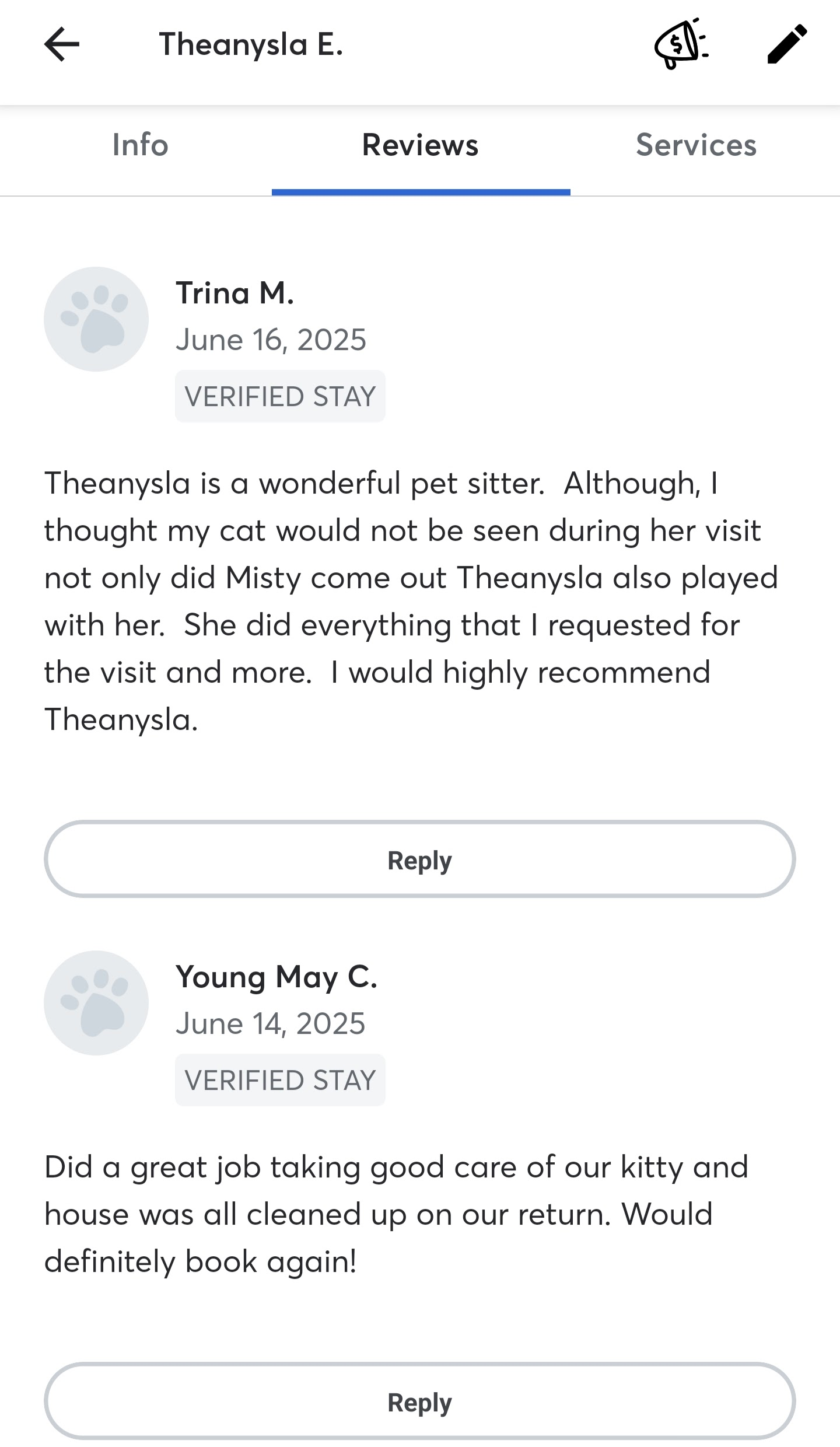Tap the blue underline beneath Reviews
This screenshot has width=840, height=1447.
point(421,192)
